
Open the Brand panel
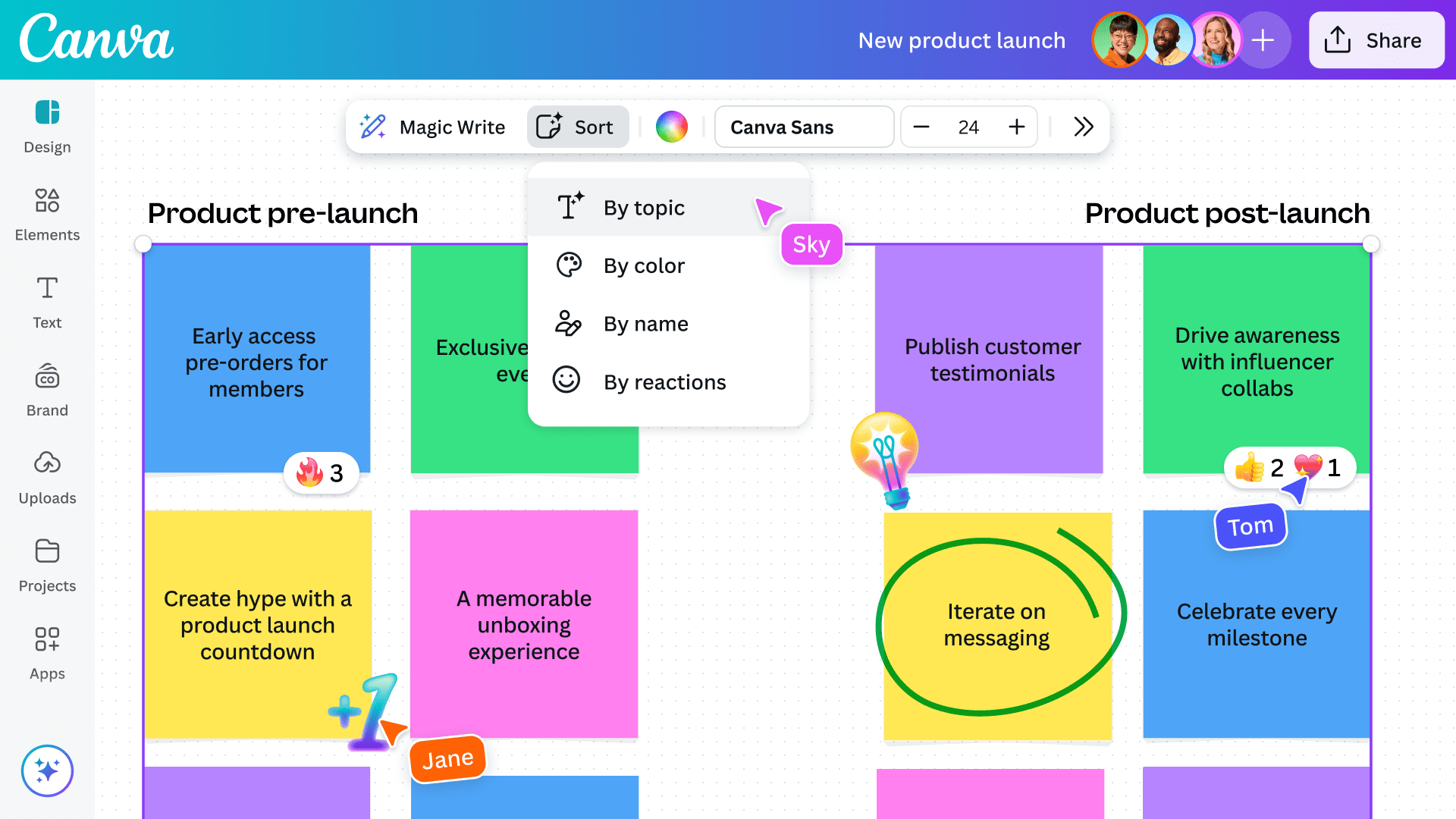coord(46,389)
